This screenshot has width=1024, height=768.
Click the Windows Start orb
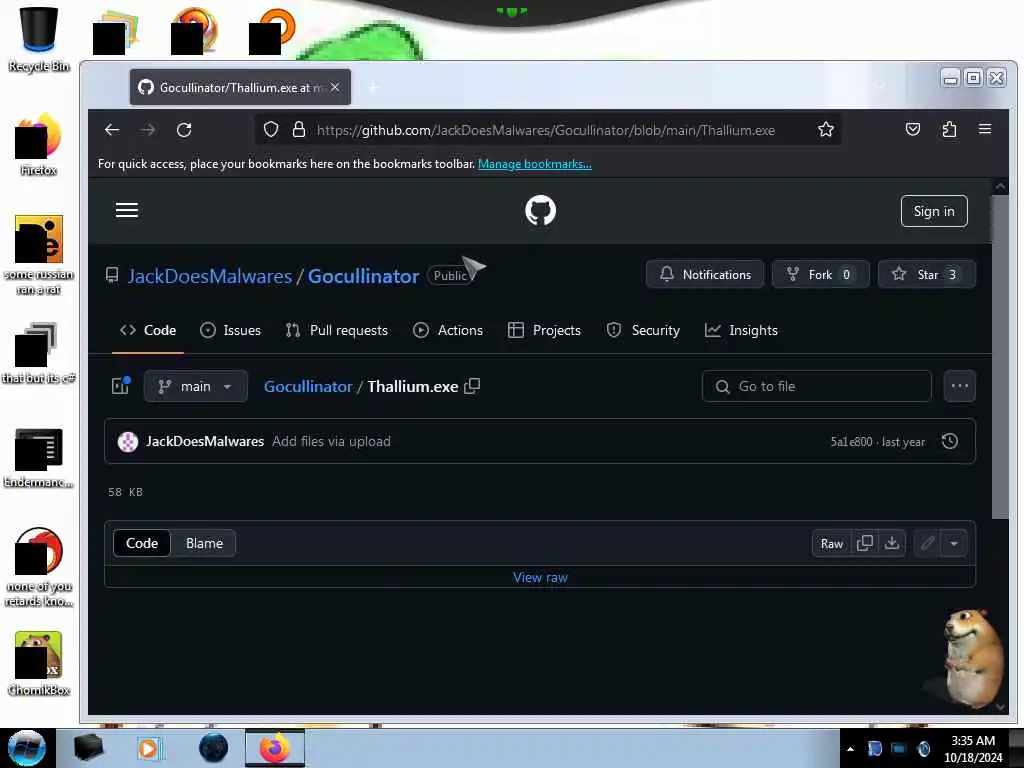(27, 748)
